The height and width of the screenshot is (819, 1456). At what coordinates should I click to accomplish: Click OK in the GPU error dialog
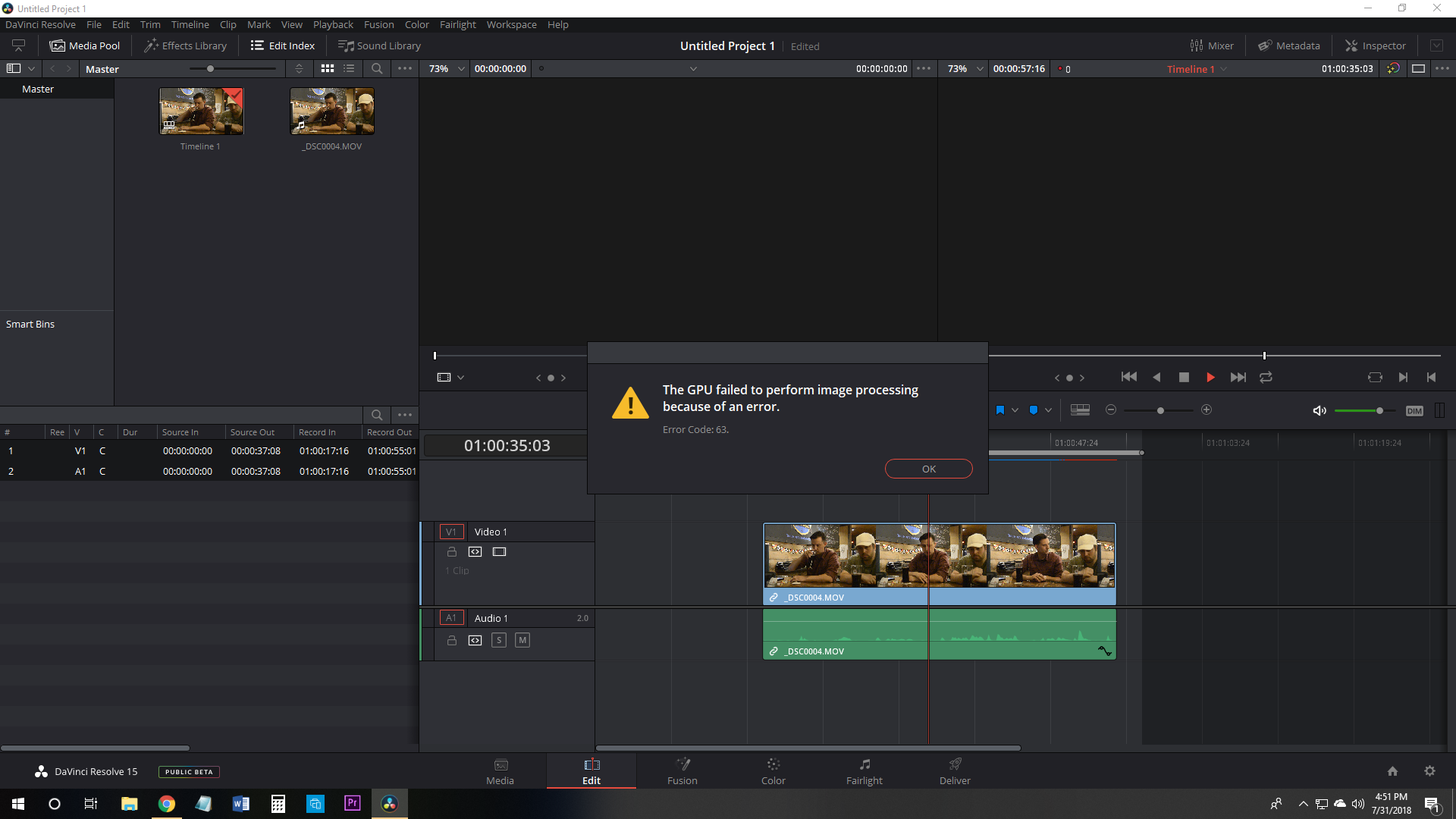[x=928, y=469]
